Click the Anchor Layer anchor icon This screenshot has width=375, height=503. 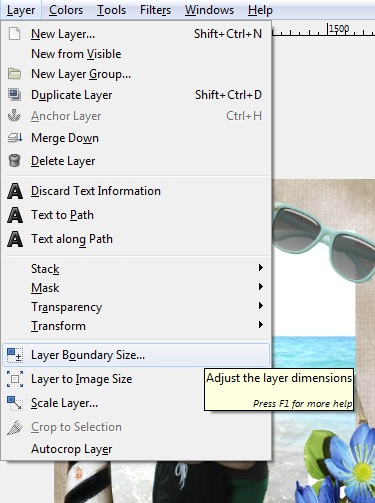(14, 116)
